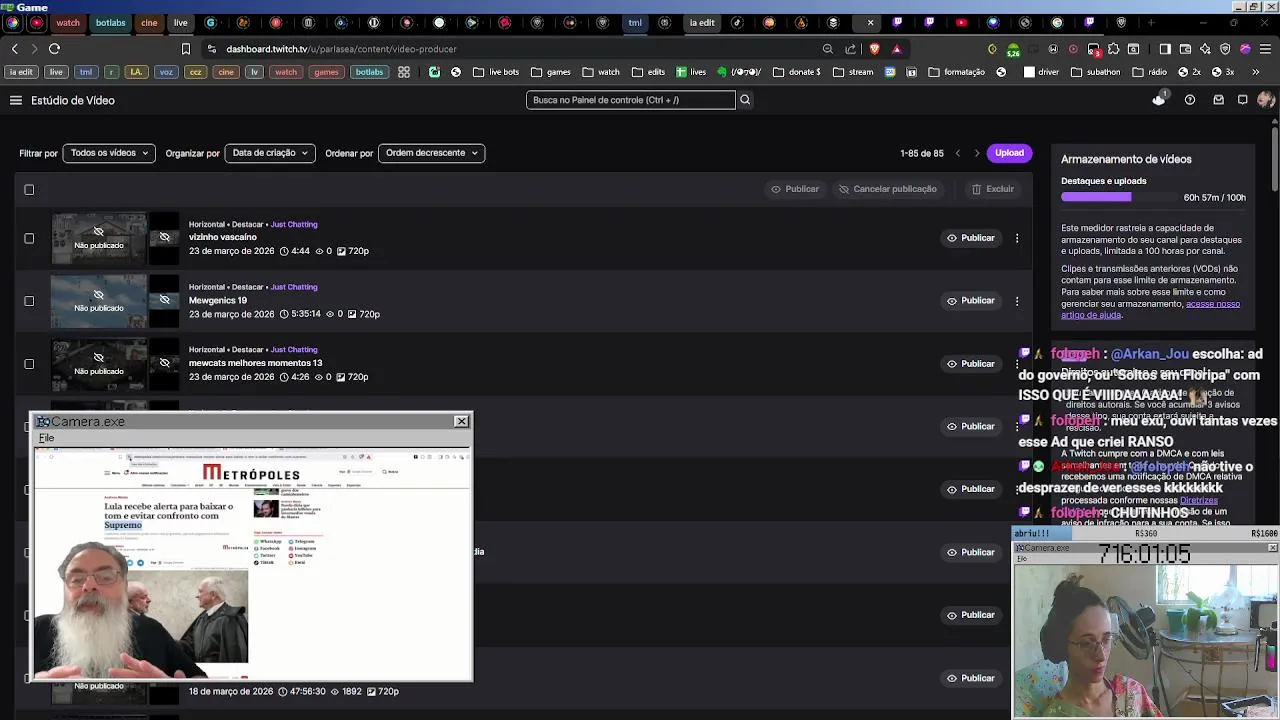Switch to the 'tml' browser tab
This screenshot has height=720, width=1280.
635,22
